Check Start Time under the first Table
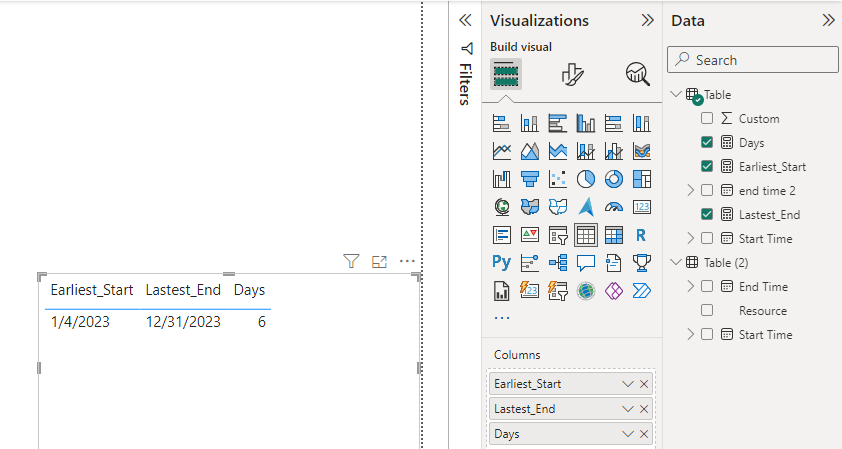 click(707, 238)
